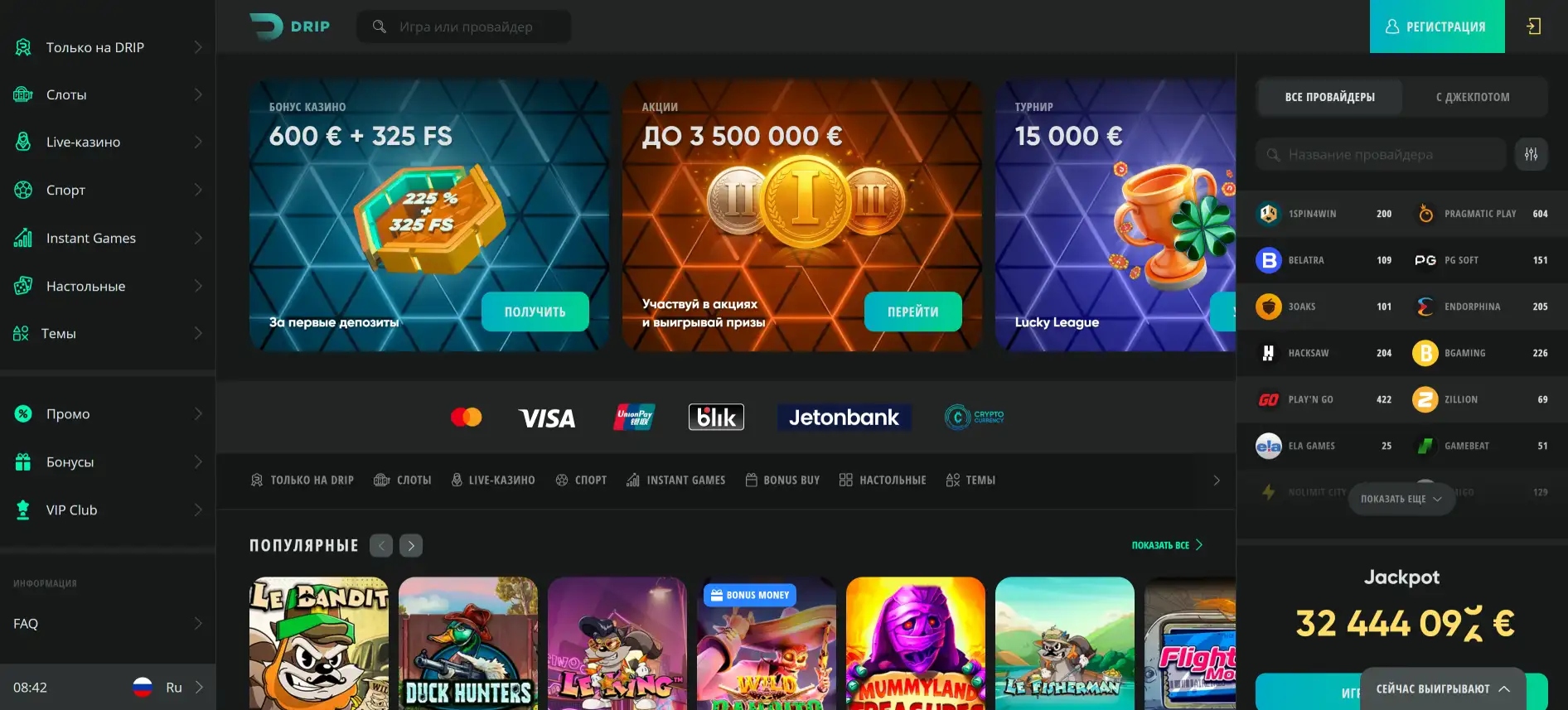Select the Blik payment icon
Viewport: 1568px width, 710px height.
716,417
